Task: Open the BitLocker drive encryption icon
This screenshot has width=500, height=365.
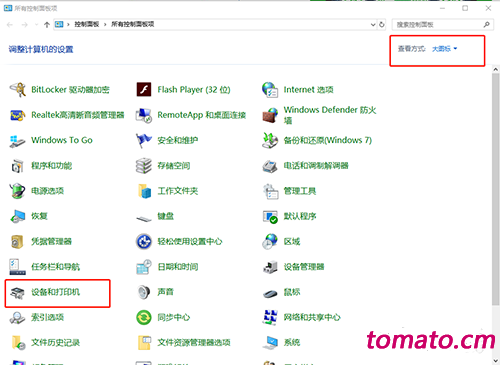Action: coord(17,90)
